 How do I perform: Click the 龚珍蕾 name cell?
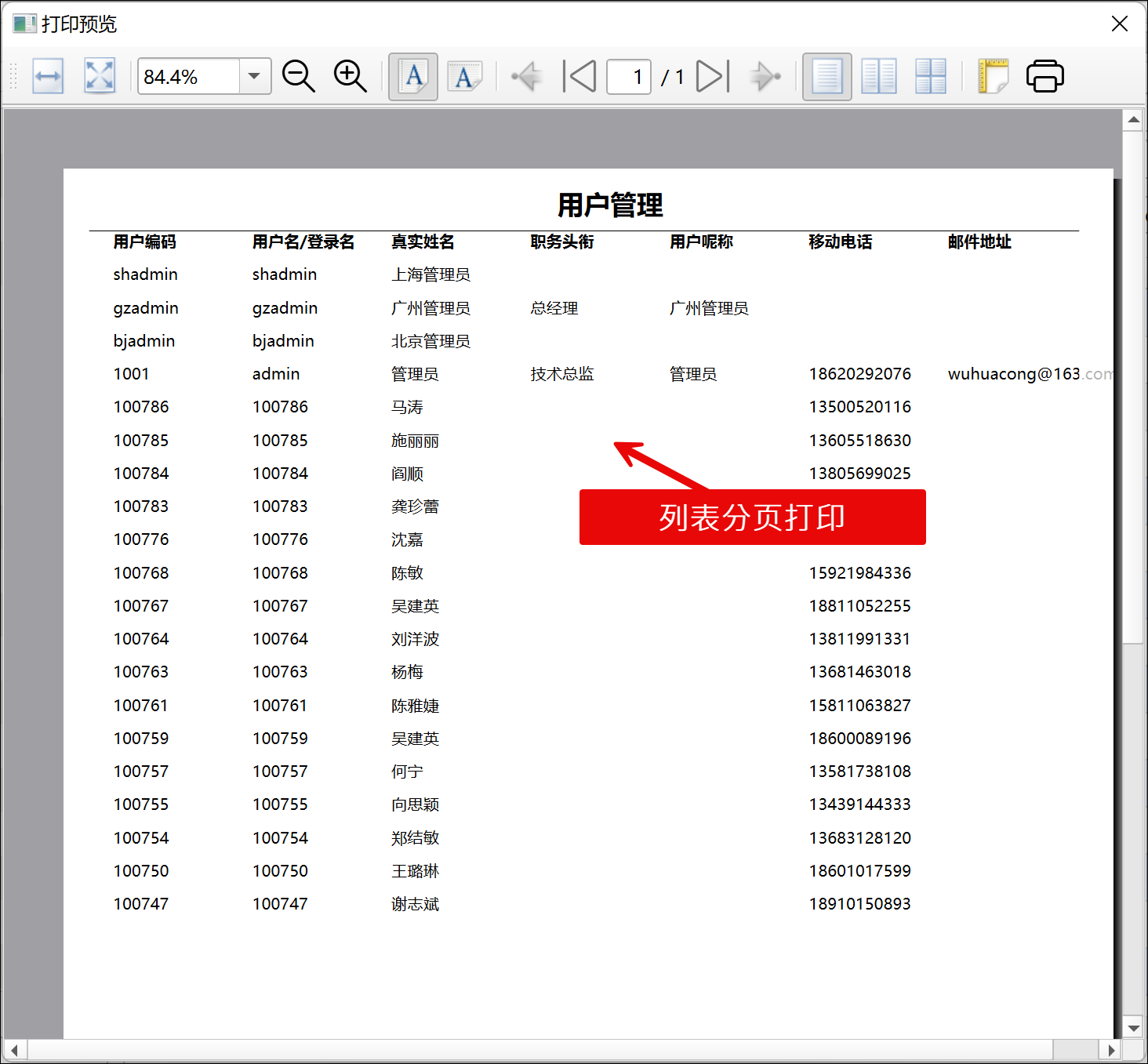[x=415, y=507]
